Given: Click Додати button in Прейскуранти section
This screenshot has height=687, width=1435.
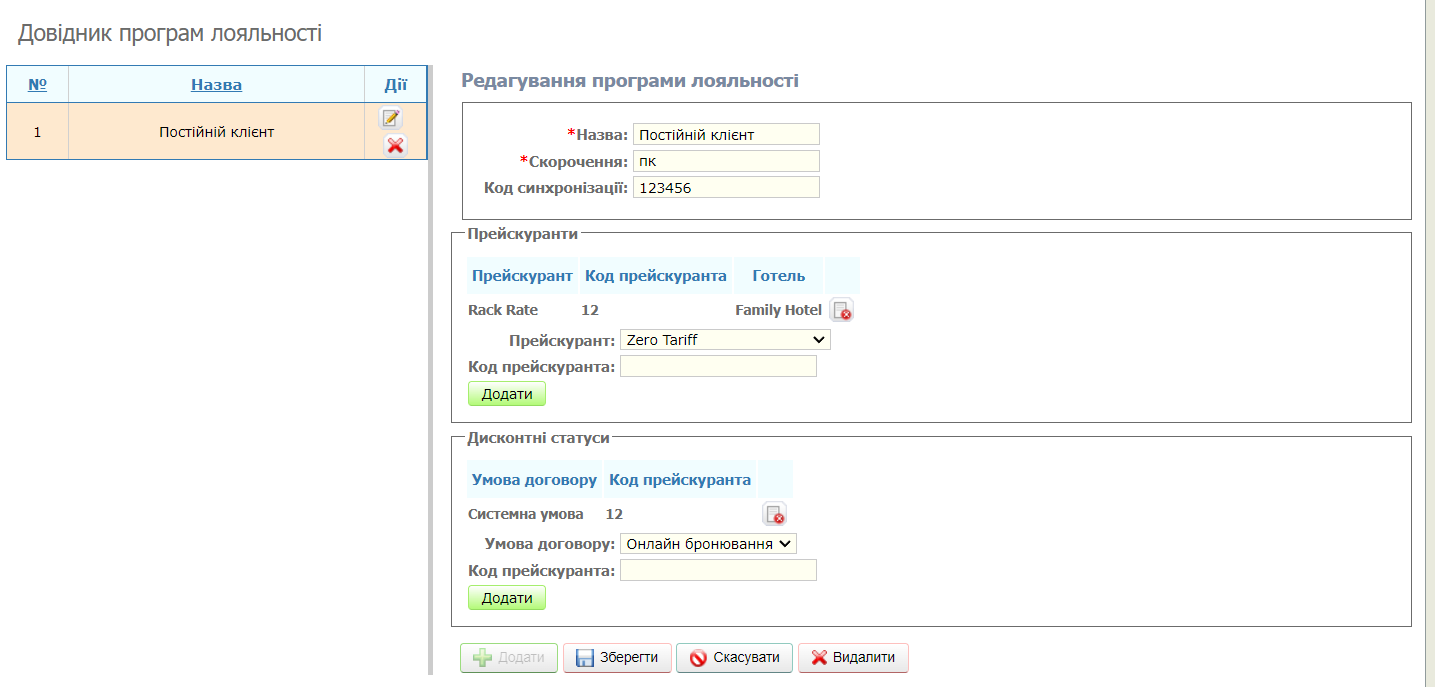Looking at the screenshot, I should 507,394.
